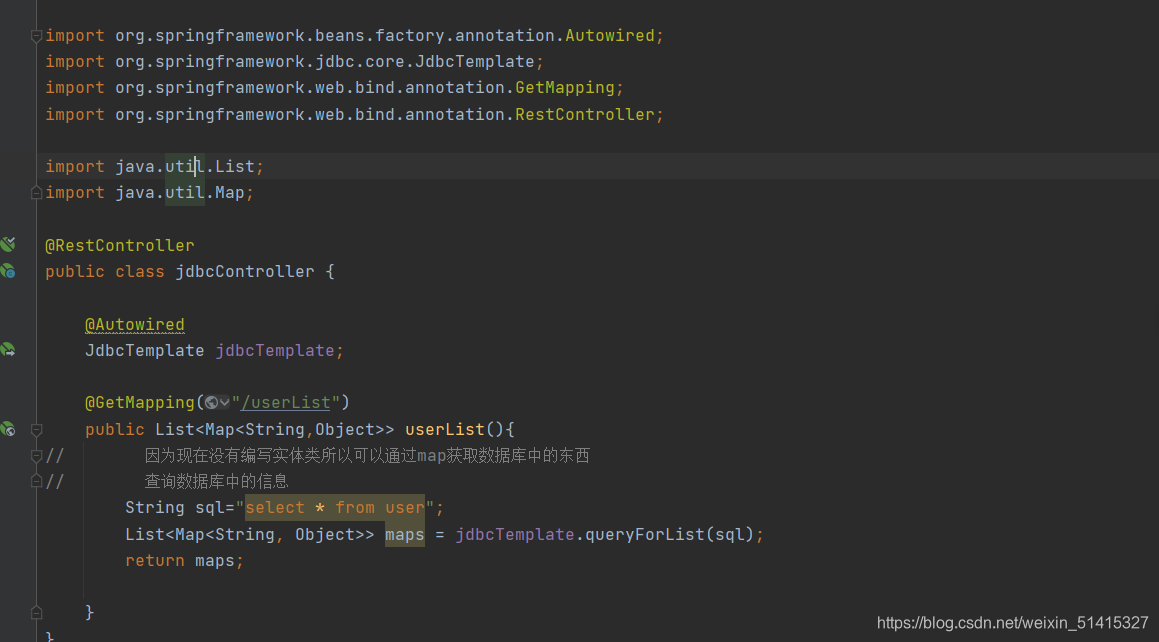Click RestController in the import statement

(x=585, y=115)
